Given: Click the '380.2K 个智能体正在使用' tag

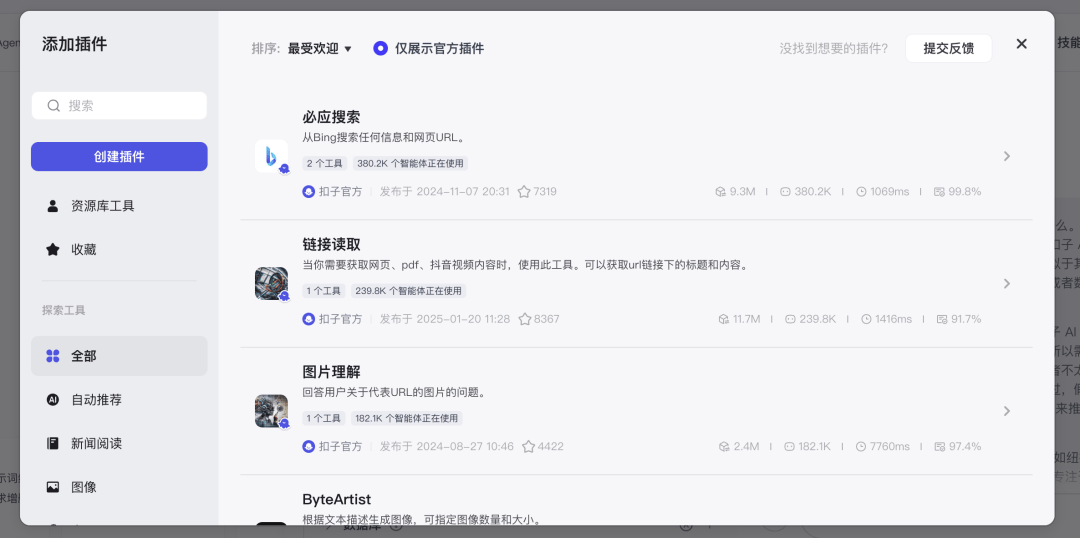Looking at the screenshot, I should click(411, 163).
